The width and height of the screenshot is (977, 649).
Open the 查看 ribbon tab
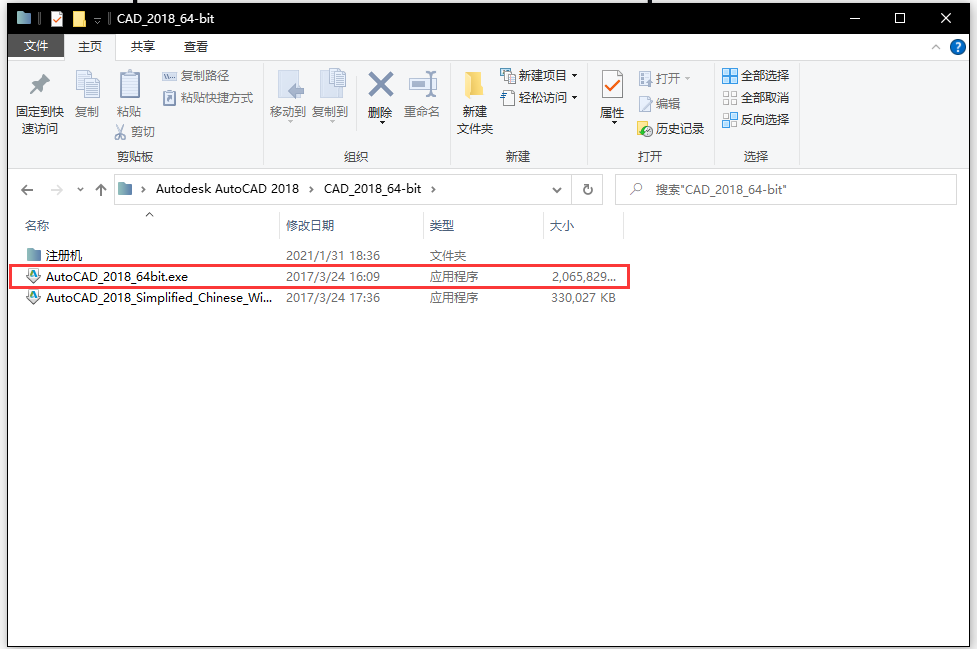[196, 46]
